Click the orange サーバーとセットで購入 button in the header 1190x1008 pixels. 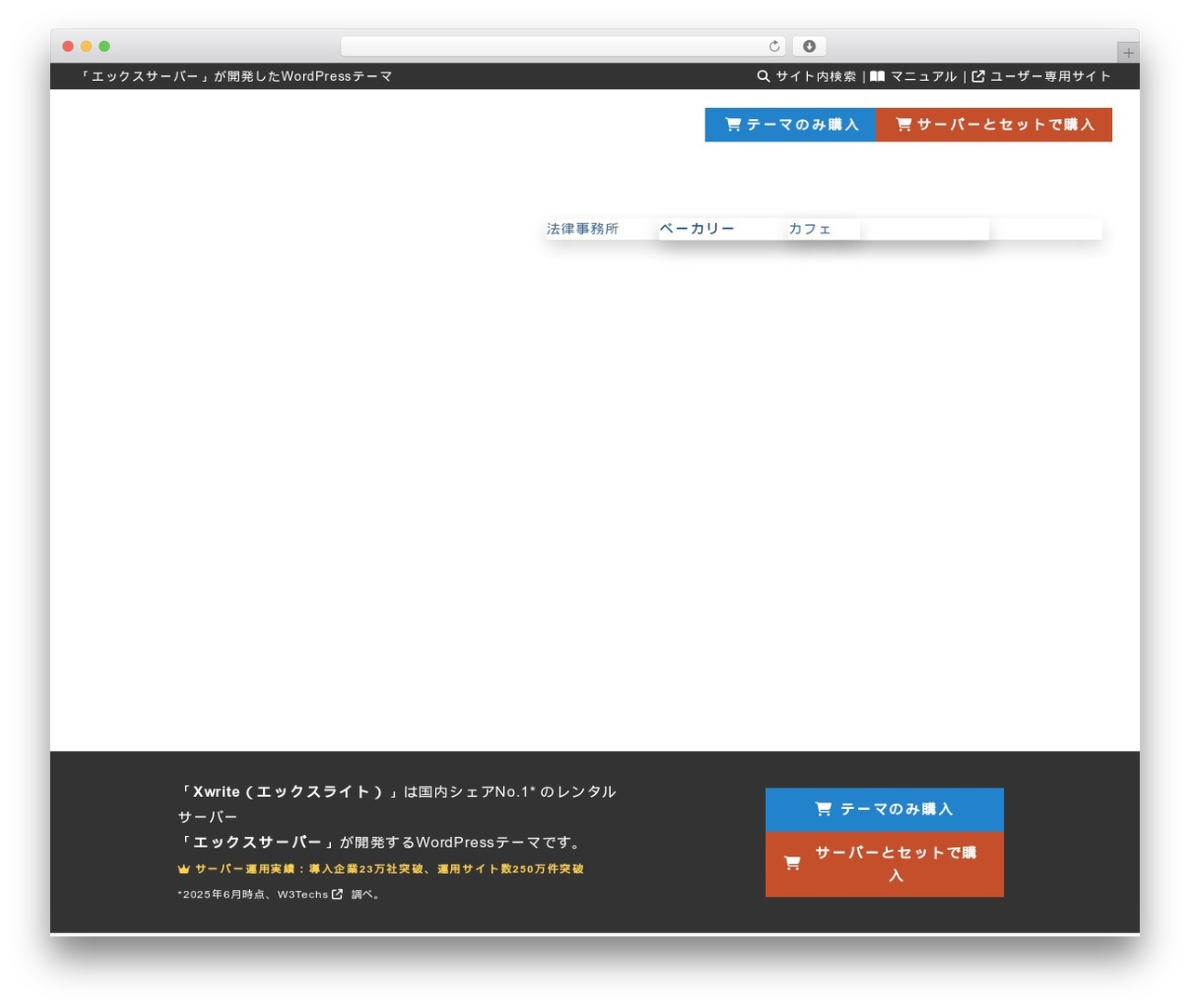(994, 125)
